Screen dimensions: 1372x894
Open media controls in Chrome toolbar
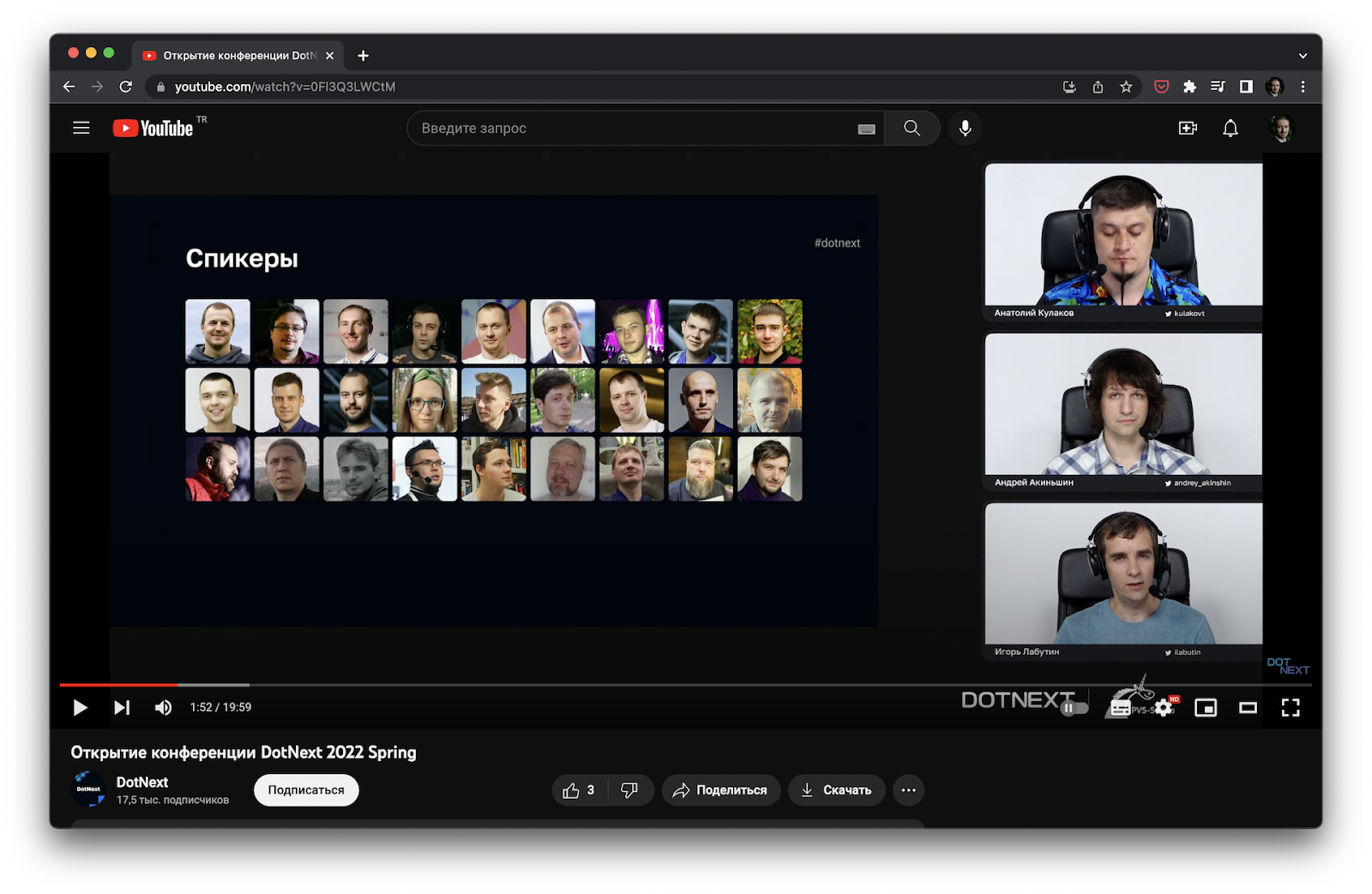(1218, 87)
